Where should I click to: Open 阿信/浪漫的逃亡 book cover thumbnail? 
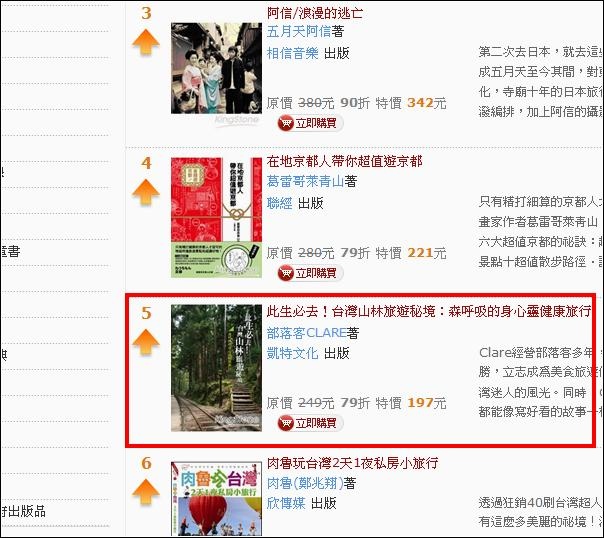click(x=216, y=68)
